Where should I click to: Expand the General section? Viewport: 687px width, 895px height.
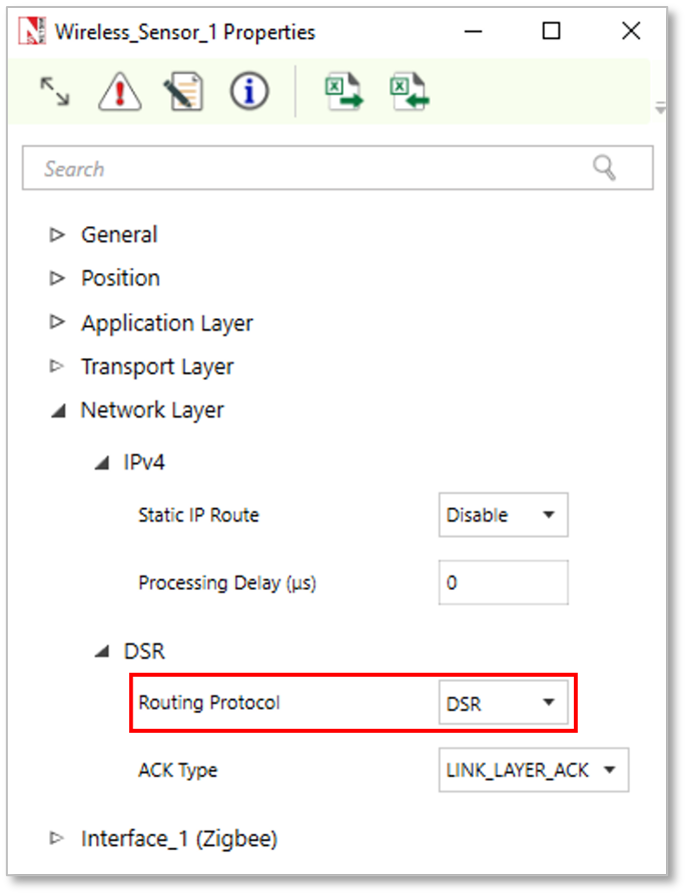coord(58,235)
